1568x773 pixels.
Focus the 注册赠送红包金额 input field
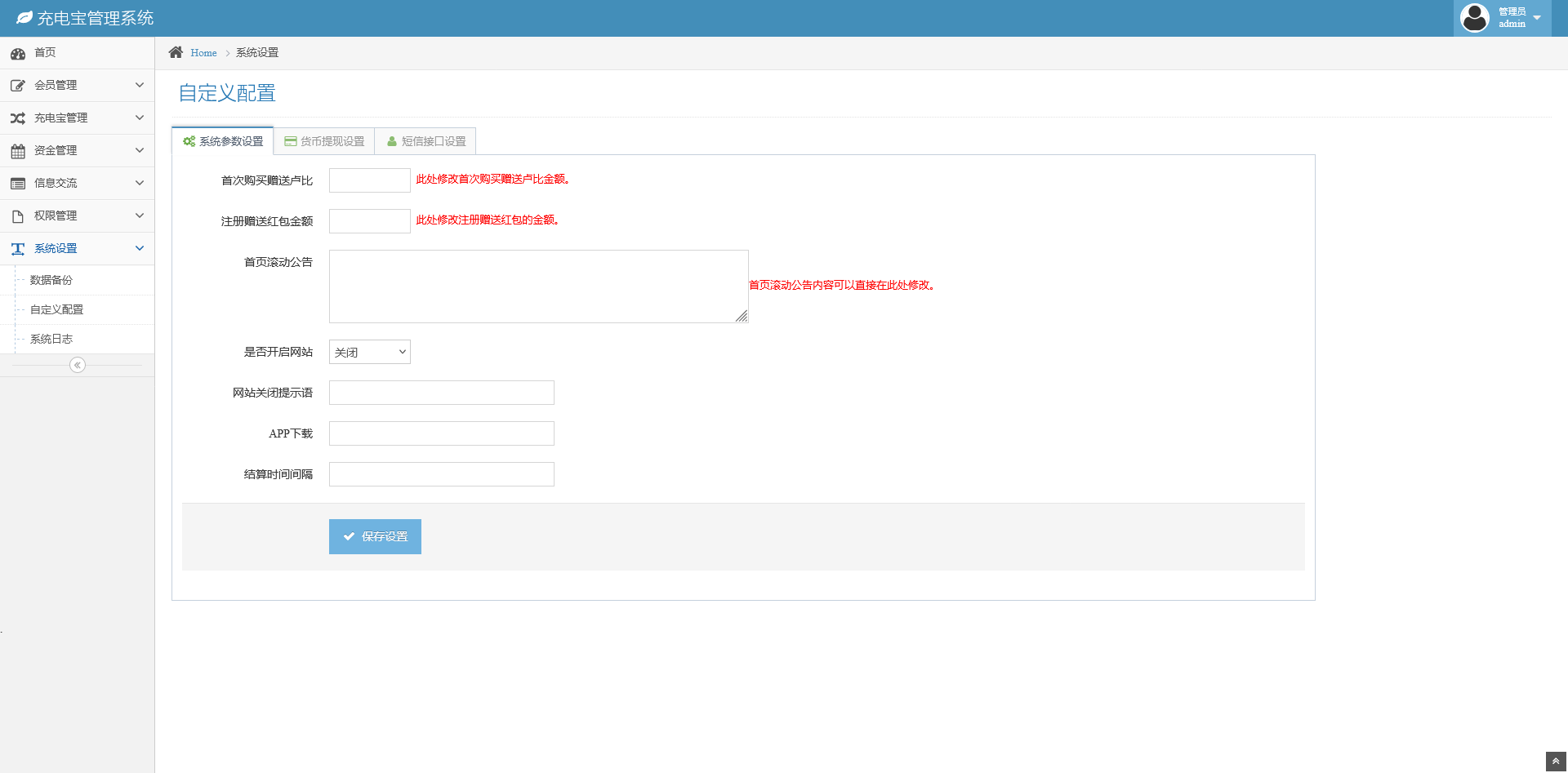(x=370, y=221)
